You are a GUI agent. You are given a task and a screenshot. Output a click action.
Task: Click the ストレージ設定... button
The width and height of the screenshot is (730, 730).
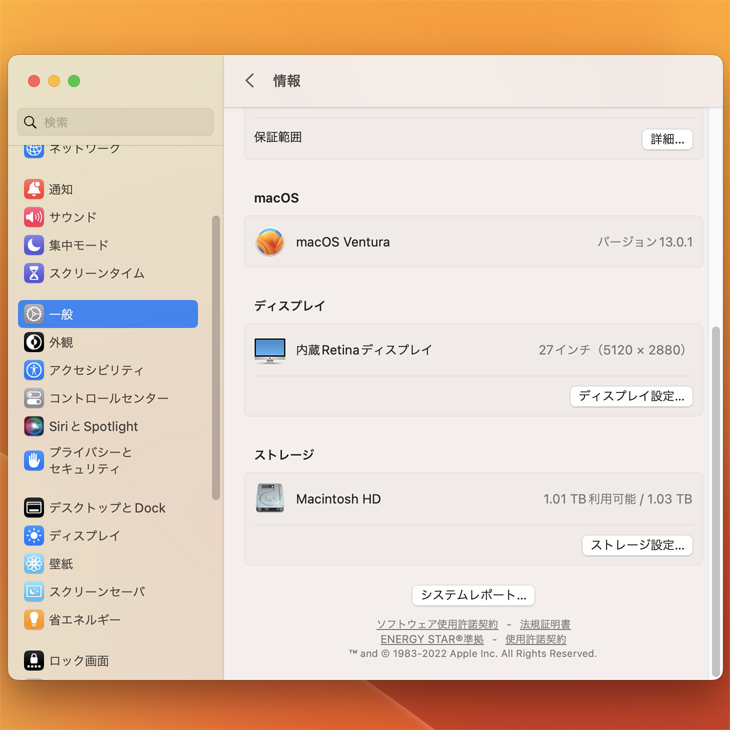pyautogui.click(x=637, y=545)
